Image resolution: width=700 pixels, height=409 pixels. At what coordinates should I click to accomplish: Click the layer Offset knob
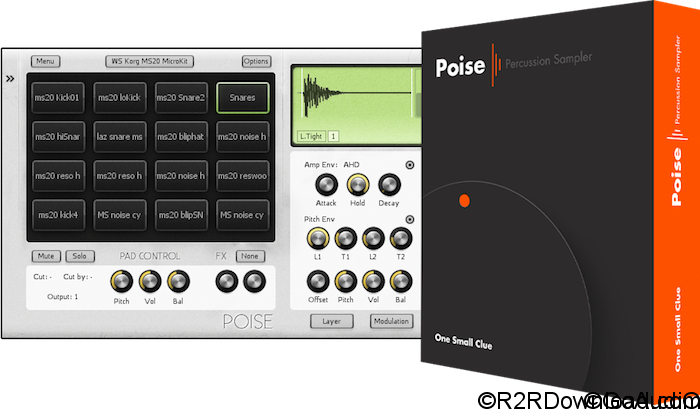(x=318, y=281)
